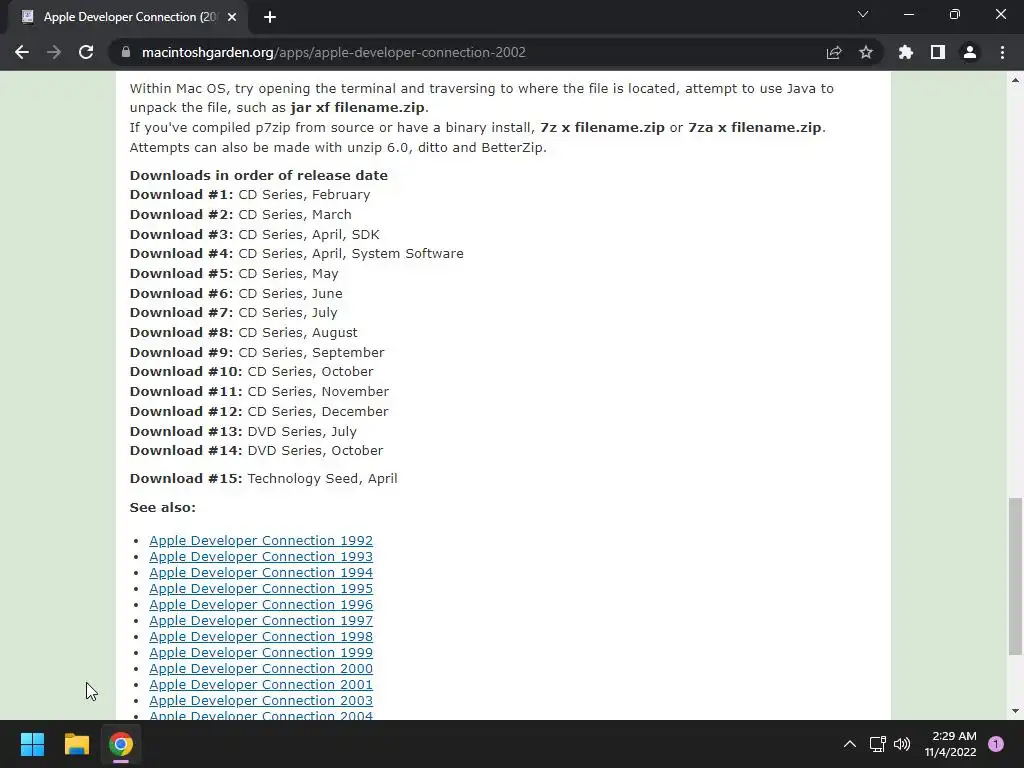Click the 'See also:' heading
Screen dimensions: 1024x768
(163, 507)
